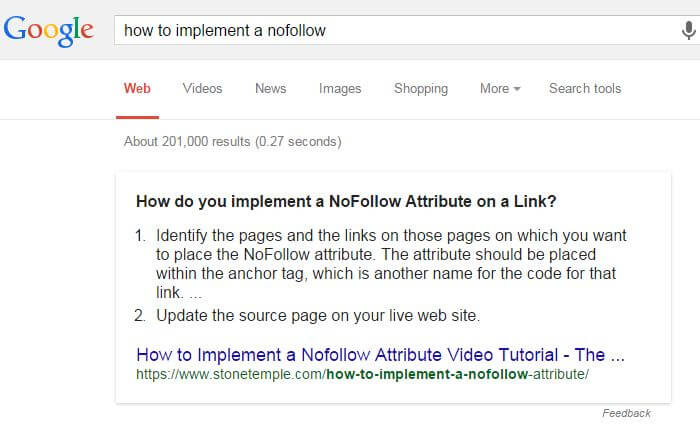700x424 pixels.
Task: Open the Nofollow Attribute Video Tutorial link
Action: [380, 355]
